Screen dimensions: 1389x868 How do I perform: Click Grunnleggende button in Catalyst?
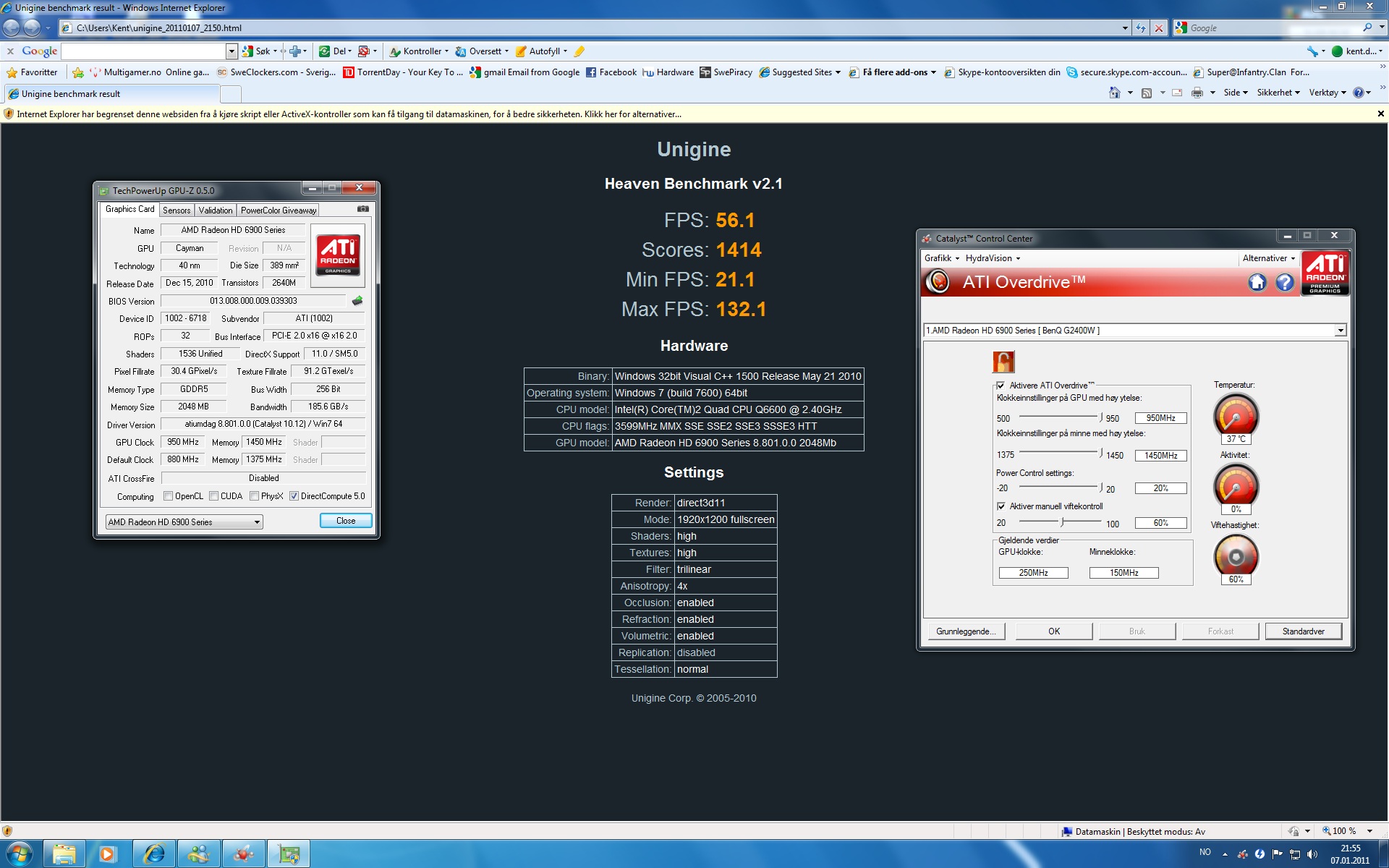[x=966, y=631]
